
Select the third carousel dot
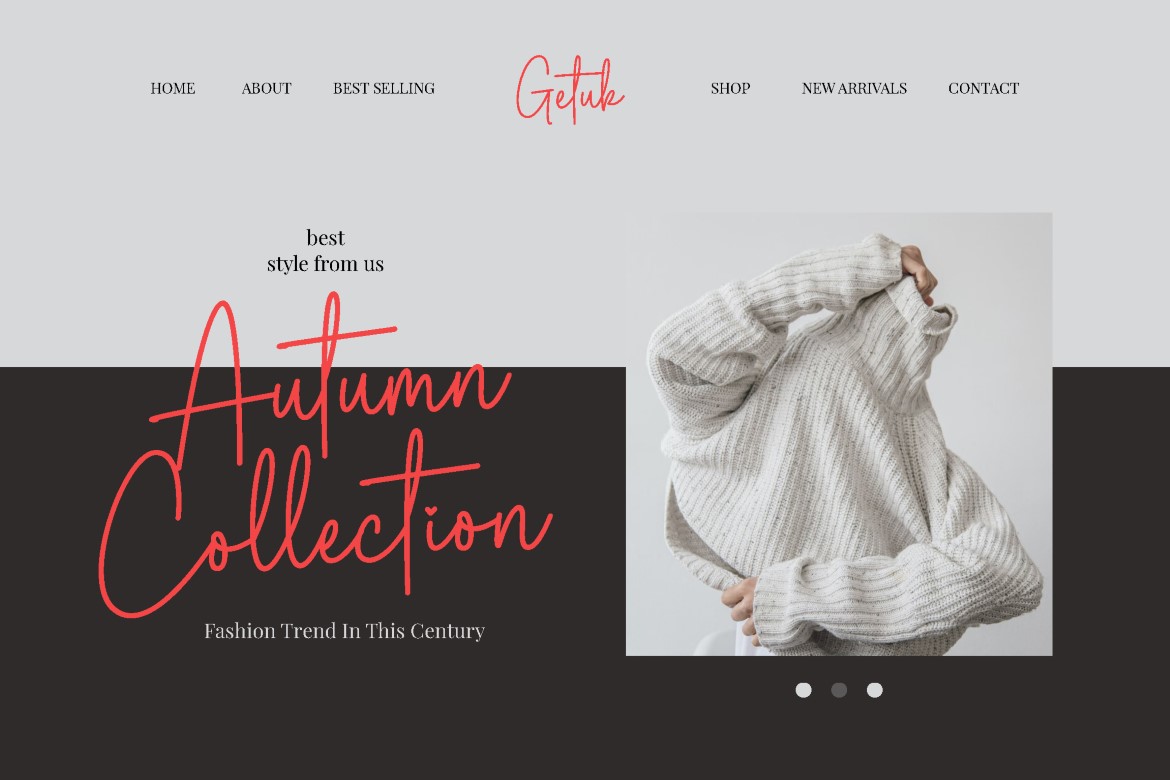(x=875, y=690)
